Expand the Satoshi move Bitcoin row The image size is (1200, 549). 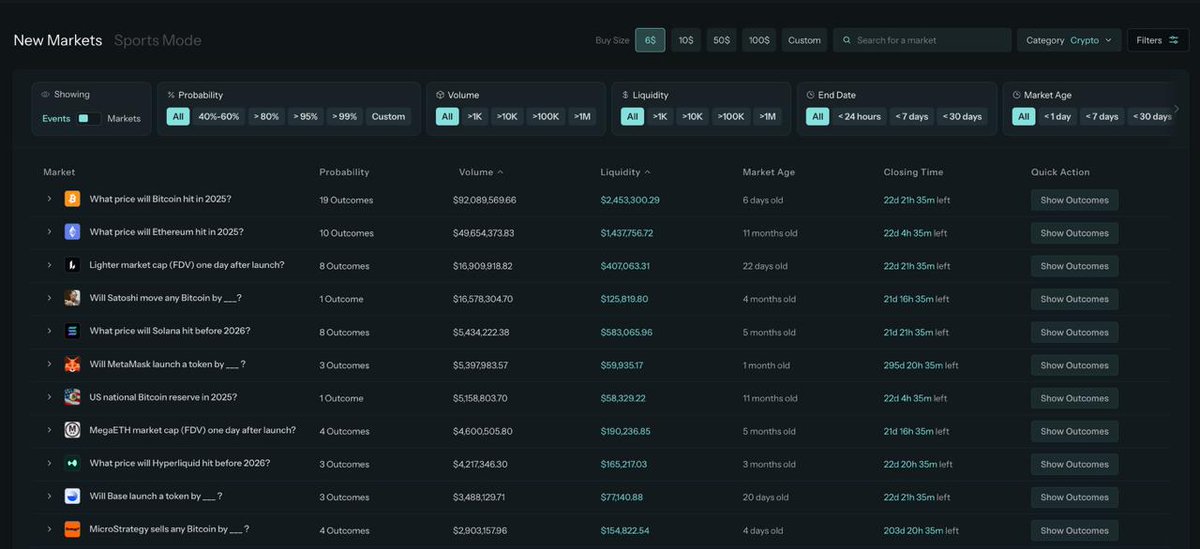pos(49,298)
